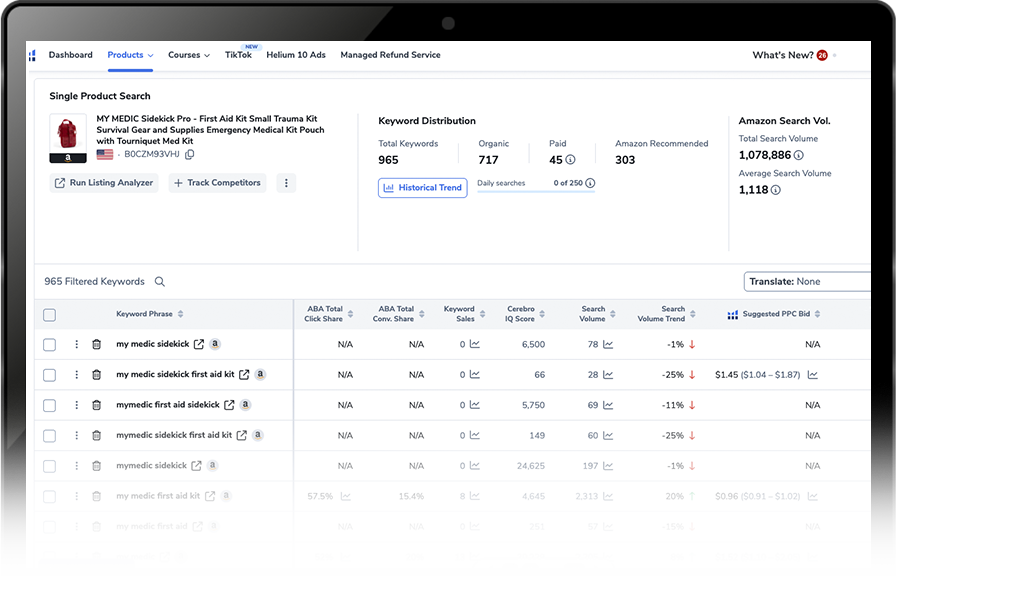Check the 'my medic sidekick' row checkbox
This screenshot has height=596, width=1024.
click(50, 345)
